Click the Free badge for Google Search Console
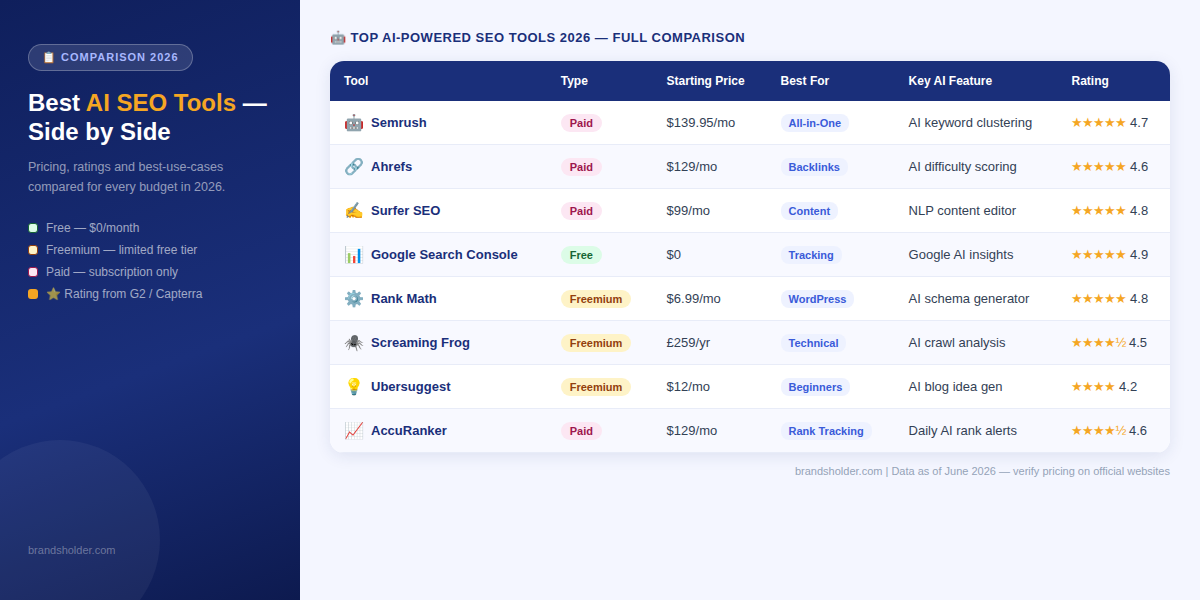The image size is (1200, 600). click(581, 255)
